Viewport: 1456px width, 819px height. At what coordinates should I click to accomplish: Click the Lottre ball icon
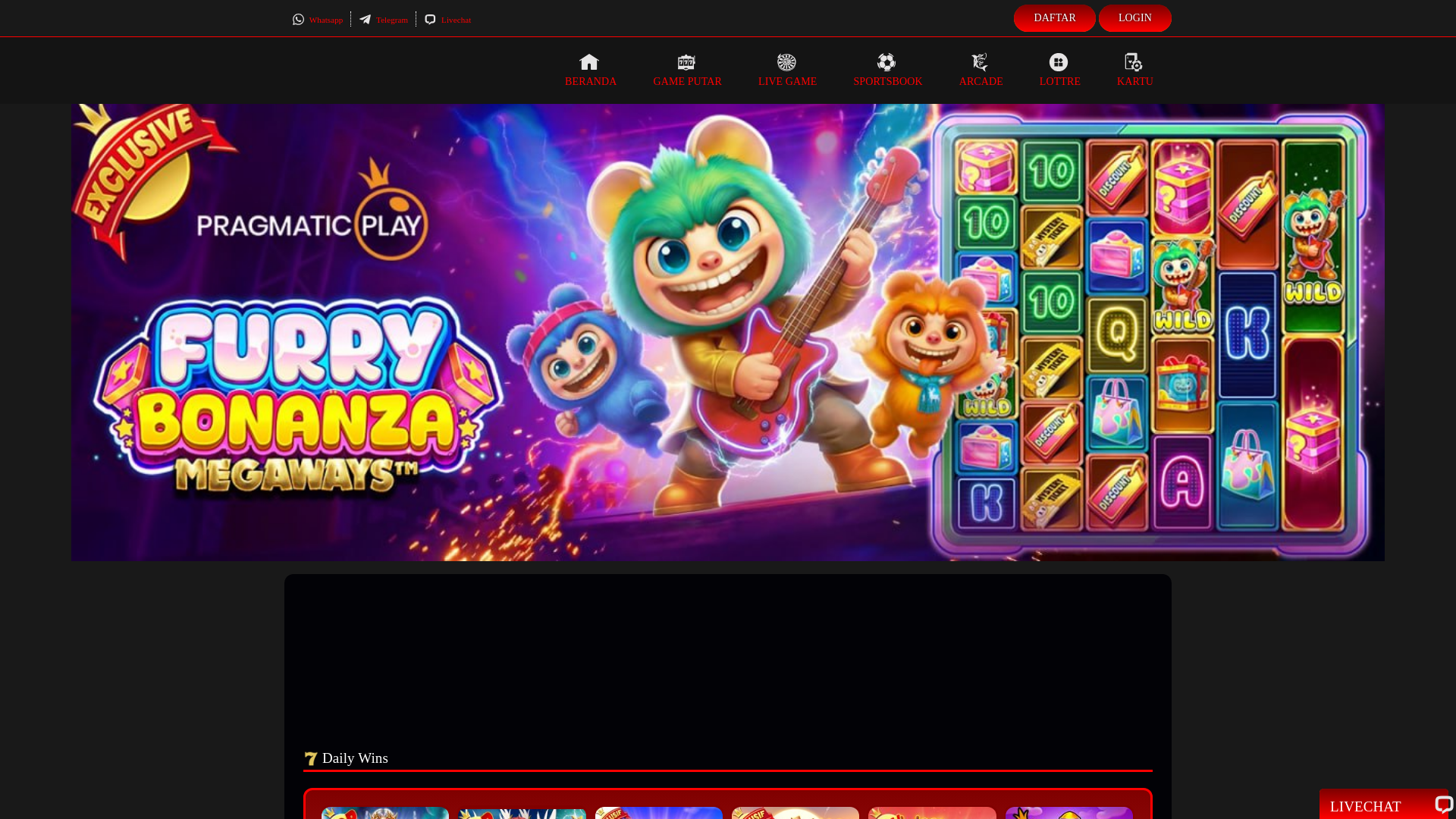pyautogui.click(x=1059, y=62)
